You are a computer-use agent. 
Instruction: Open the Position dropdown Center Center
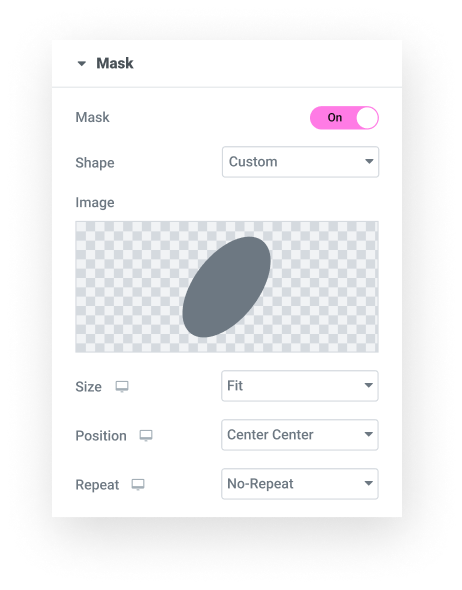pyautogui.click(x=299, y=435)
